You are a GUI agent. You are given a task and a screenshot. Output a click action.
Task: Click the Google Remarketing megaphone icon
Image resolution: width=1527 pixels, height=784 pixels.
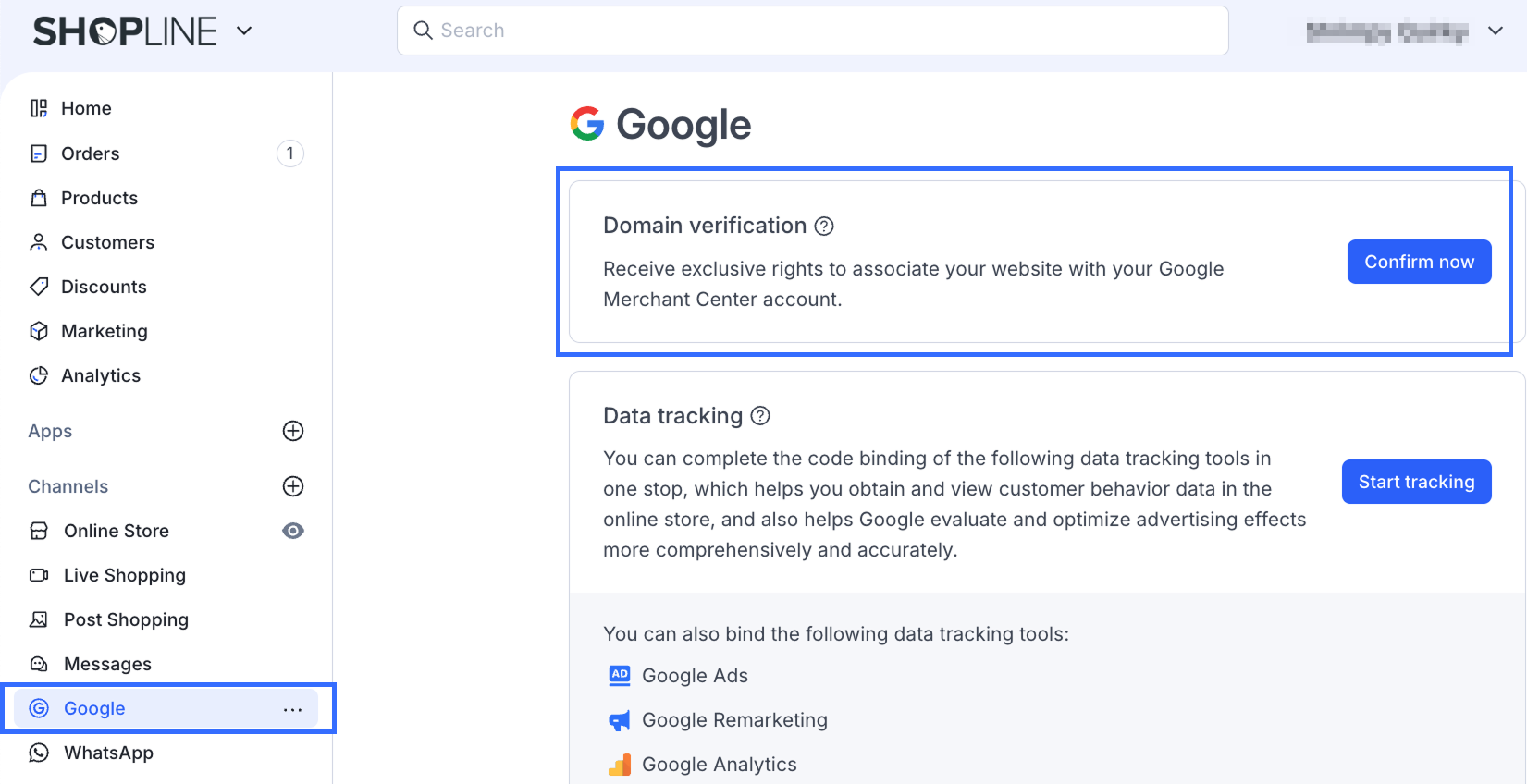point(620,720)
